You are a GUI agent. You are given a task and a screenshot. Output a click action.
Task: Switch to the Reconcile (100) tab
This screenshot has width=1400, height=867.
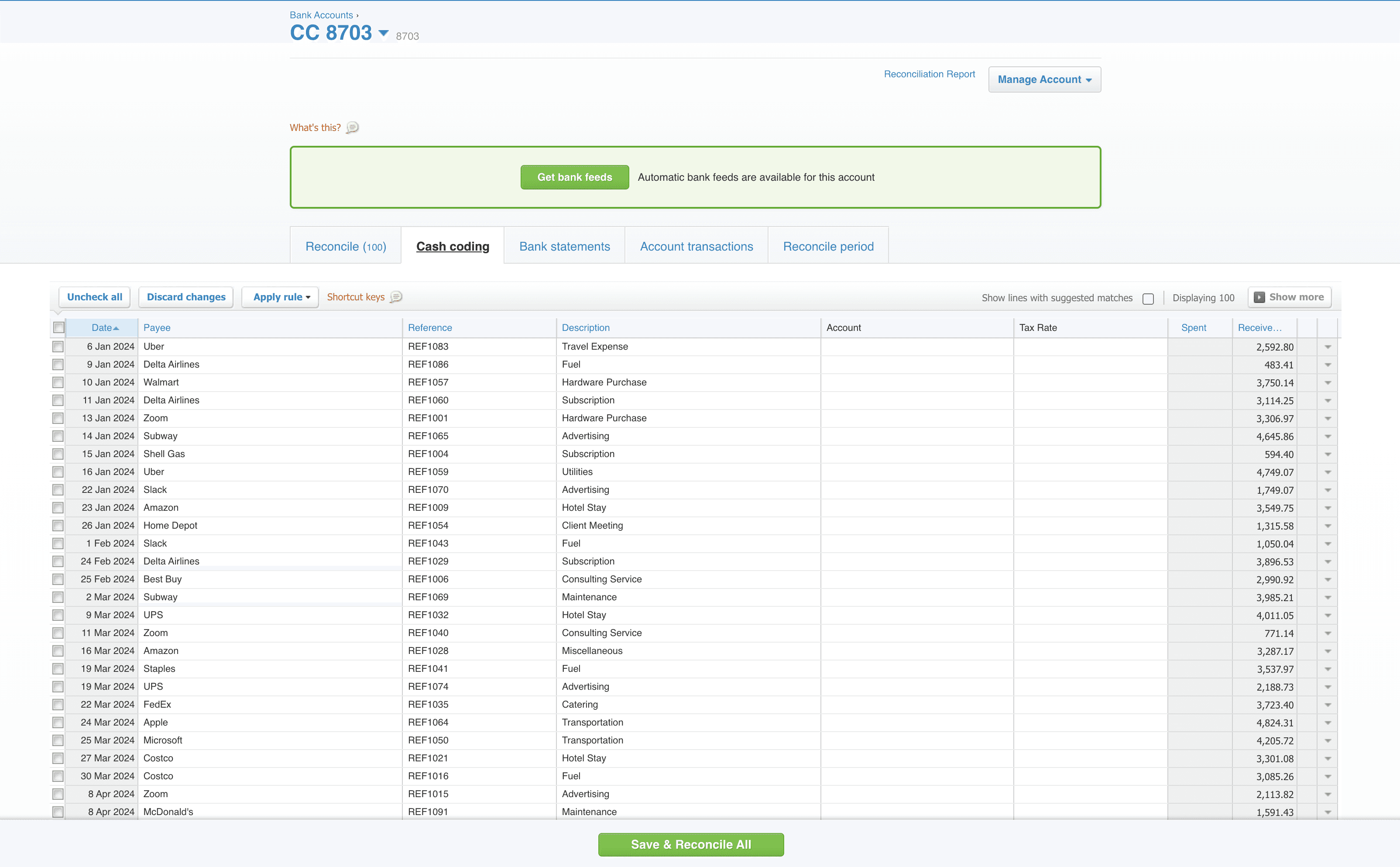pyautogui.click(x=346, y=246)
